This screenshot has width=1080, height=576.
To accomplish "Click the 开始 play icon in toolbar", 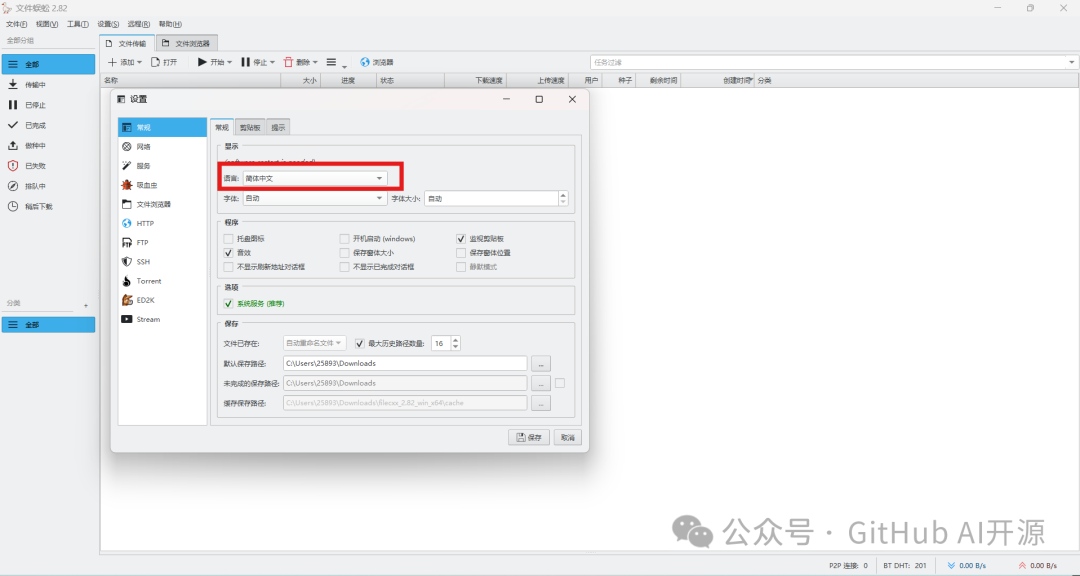I will pos(202,62).
